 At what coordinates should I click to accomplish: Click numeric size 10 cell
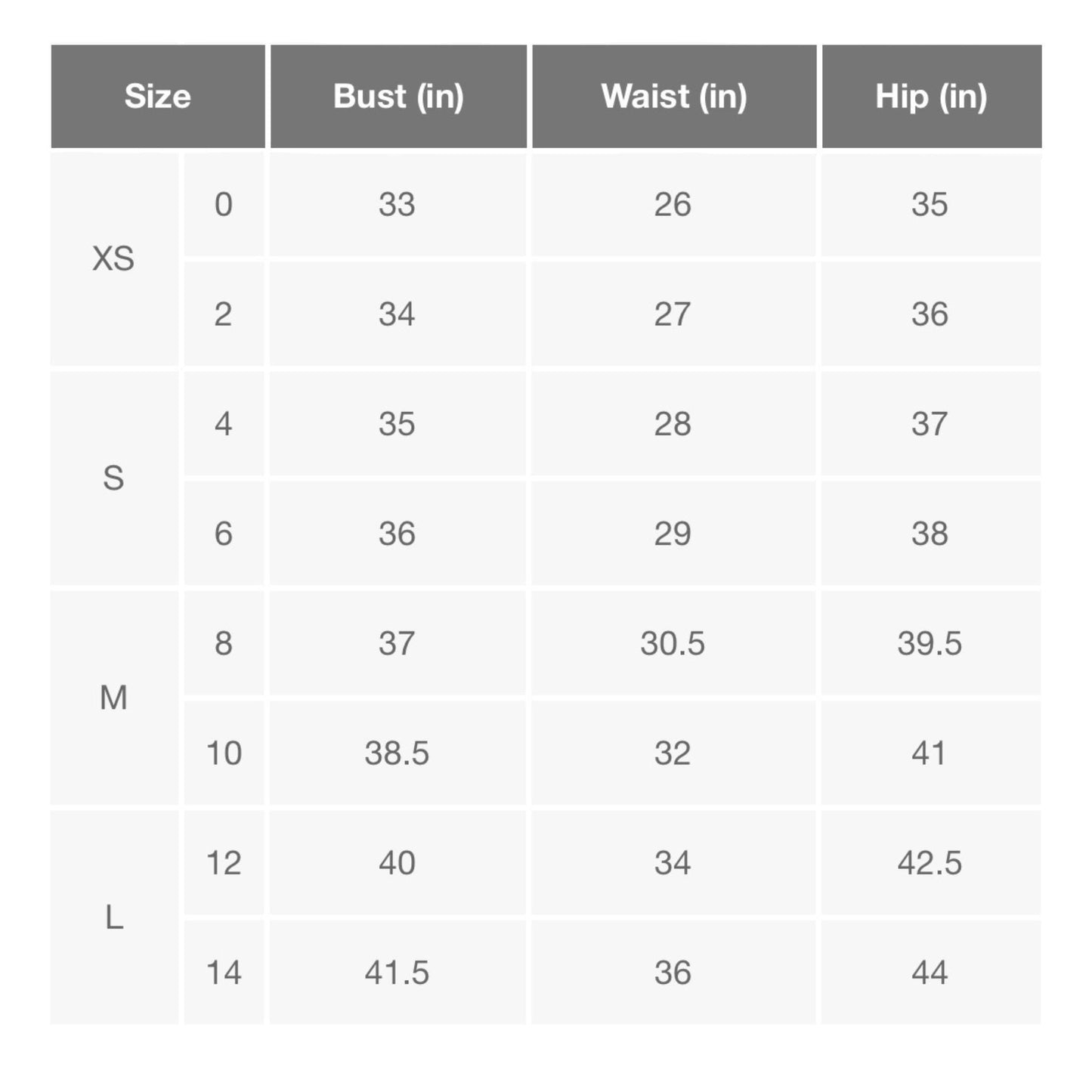pyautogui.click(x=224, y=753)
